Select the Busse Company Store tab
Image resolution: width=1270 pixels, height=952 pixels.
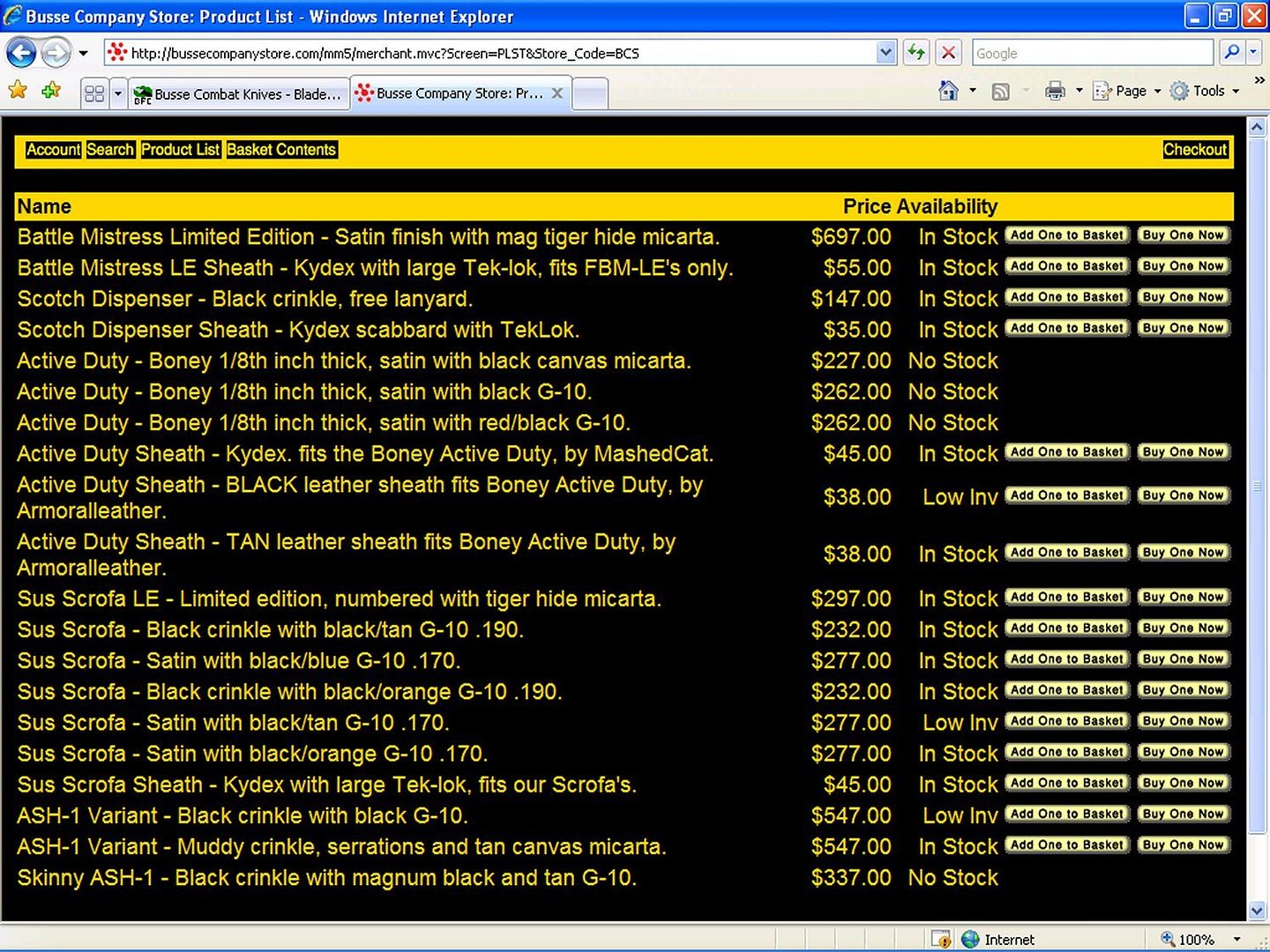[450, 93]
